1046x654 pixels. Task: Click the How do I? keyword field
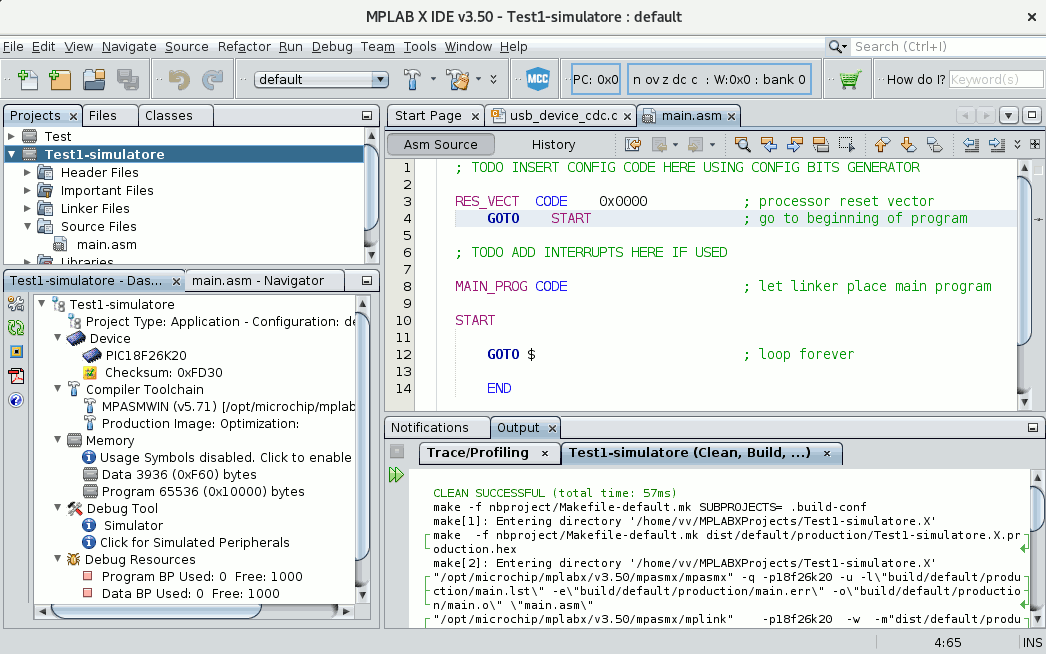pyautogui.click(x=995, y=79)
